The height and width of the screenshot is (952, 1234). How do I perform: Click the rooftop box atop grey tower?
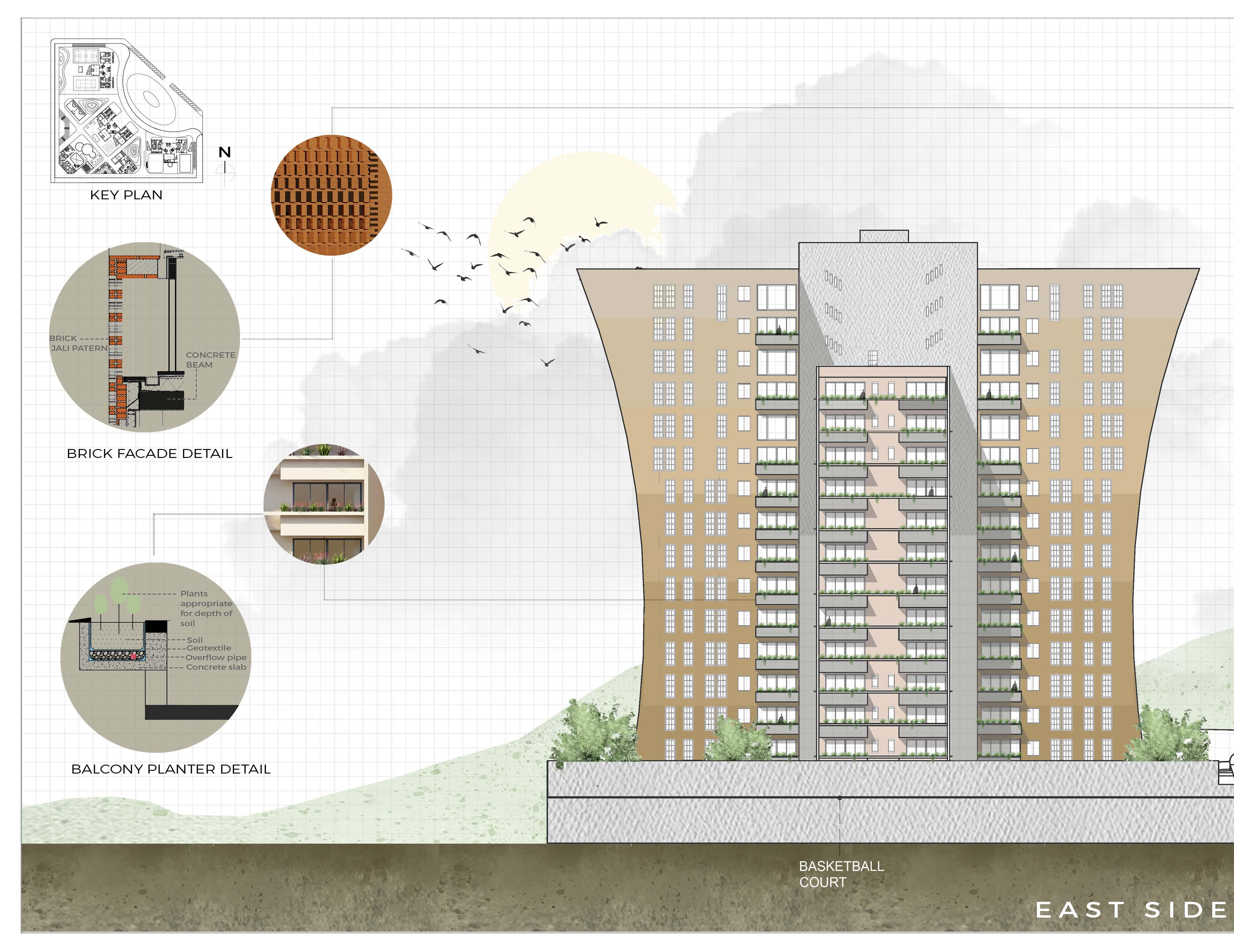click(884, 236)
